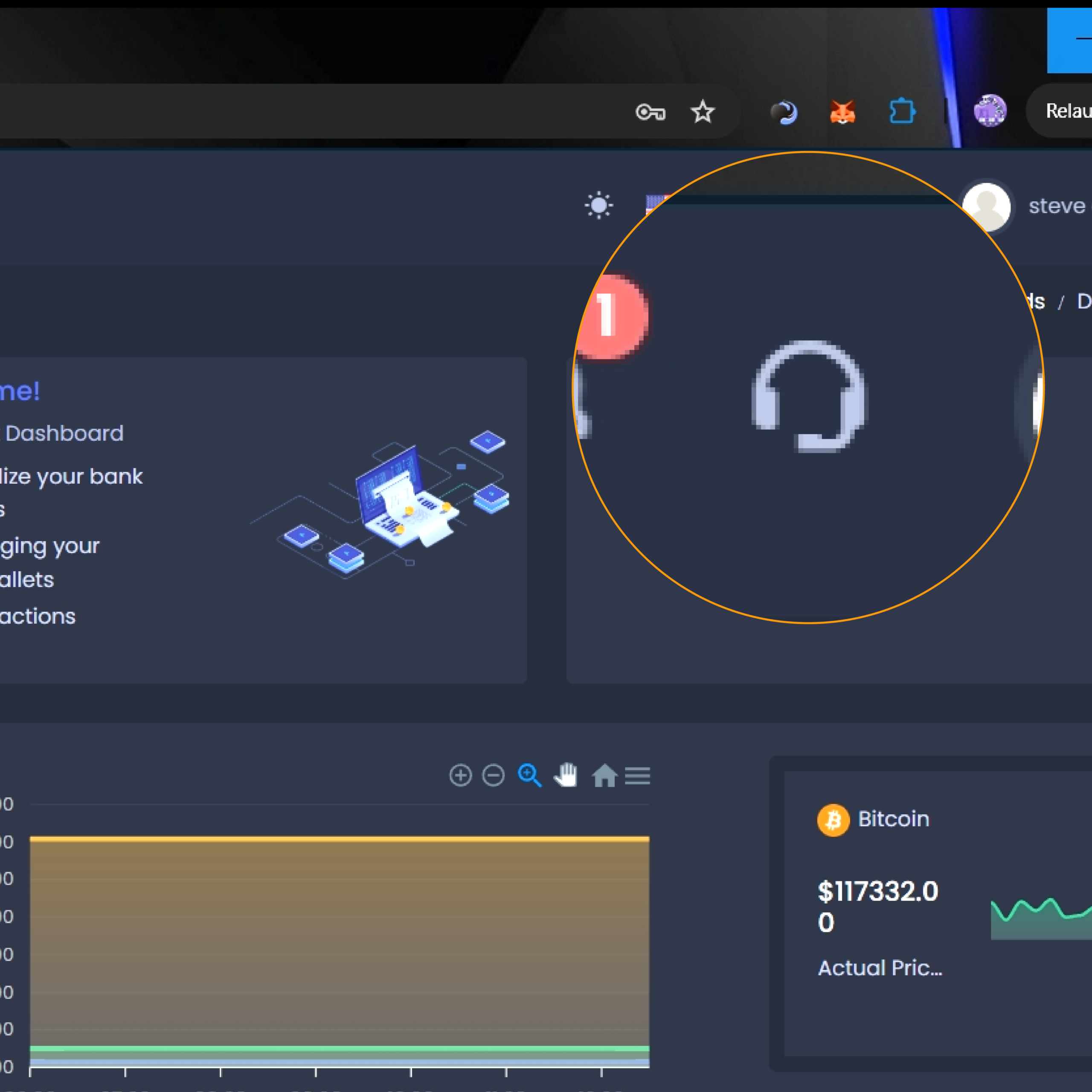Open the Extensions puzzle piece menu

[902, 111]
